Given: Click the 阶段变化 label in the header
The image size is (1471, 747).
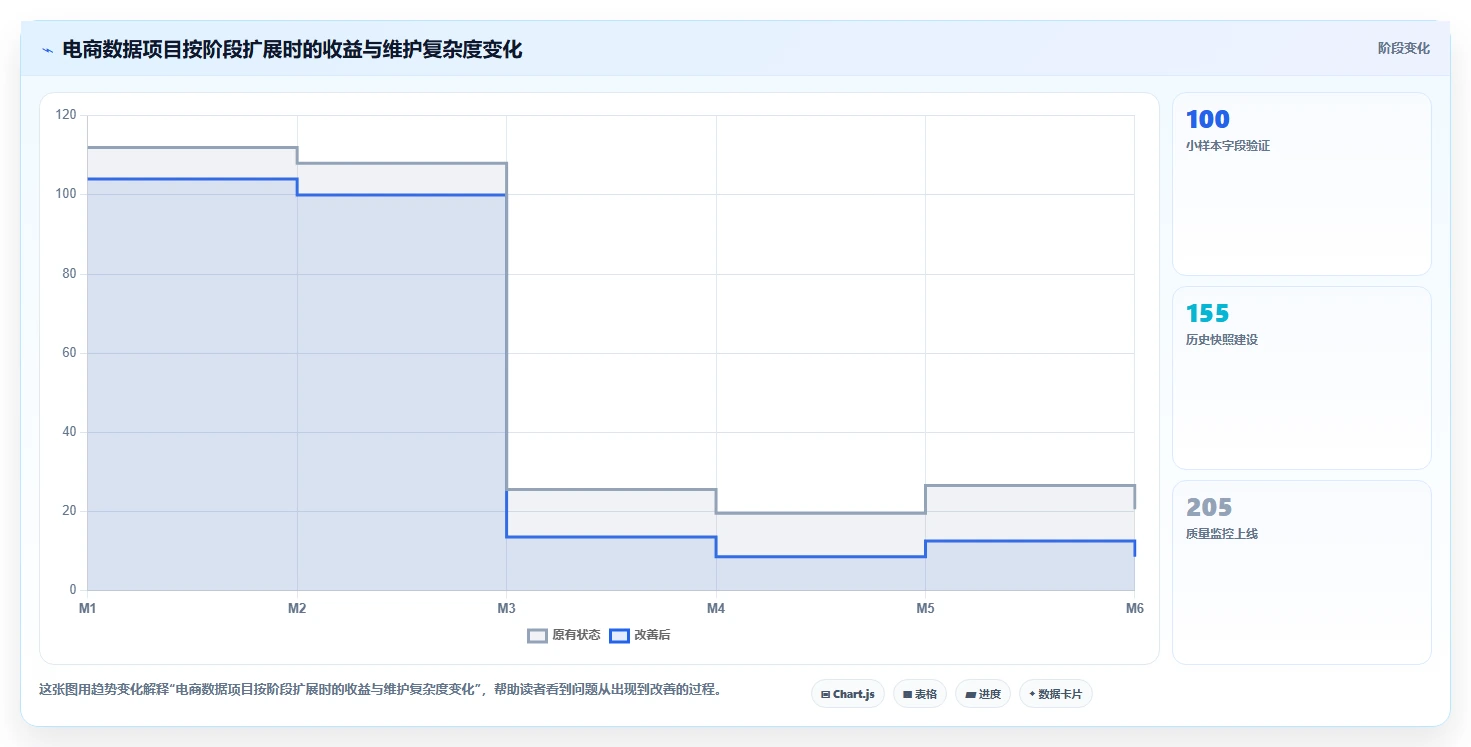Looking at the screenshot, I should coord(1404,48).
